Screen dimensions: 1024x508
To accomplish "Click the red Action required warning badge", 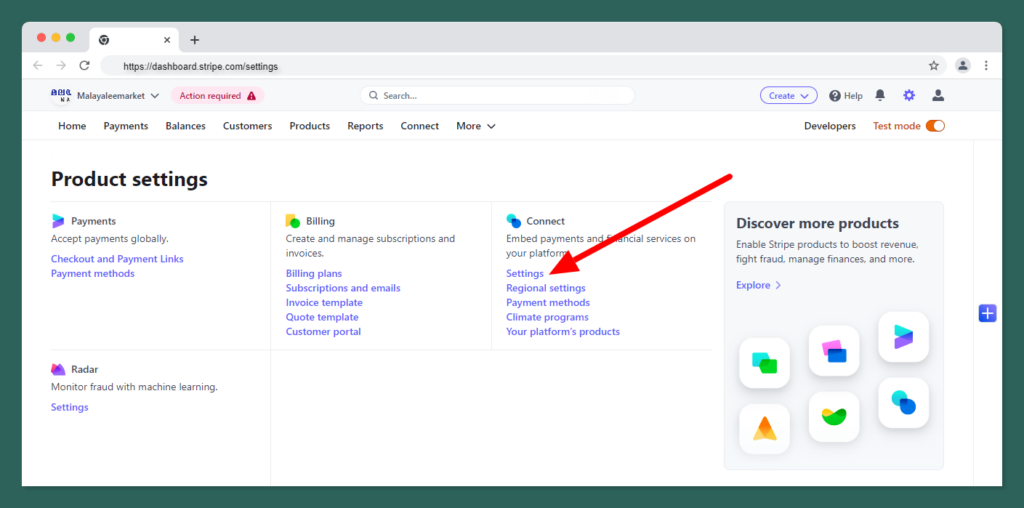I will click(x=217, y=96).
